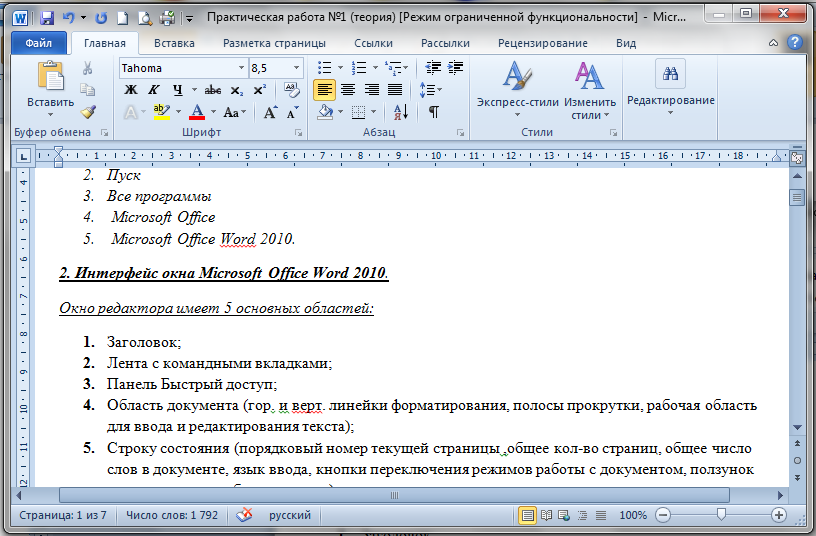This screenshot has width=816, height=536.
Task: Toggle bold Ж formatting
Action: (x=131, y=90)
